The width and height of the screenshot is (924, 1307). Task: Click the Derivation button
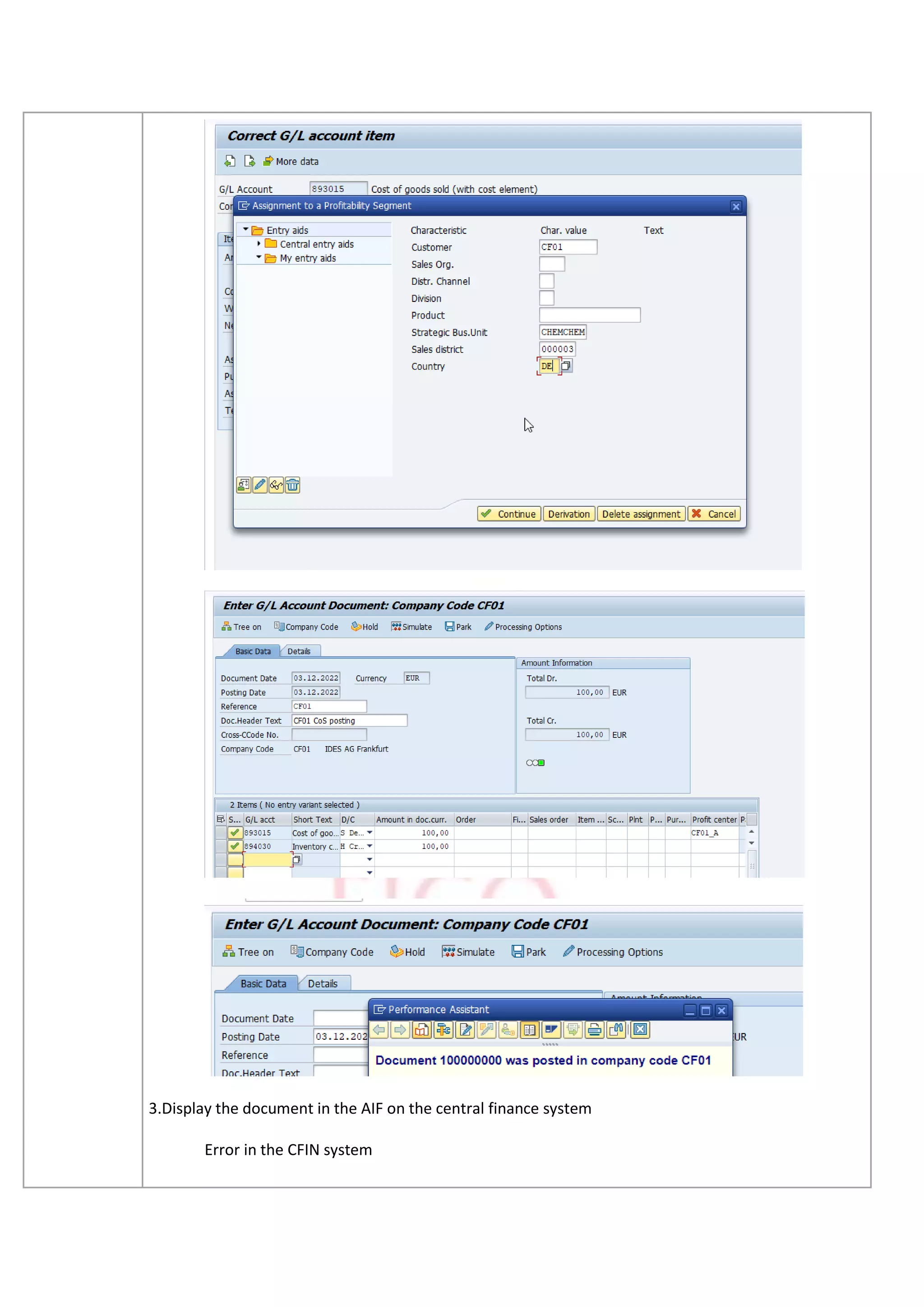[569, 514]
